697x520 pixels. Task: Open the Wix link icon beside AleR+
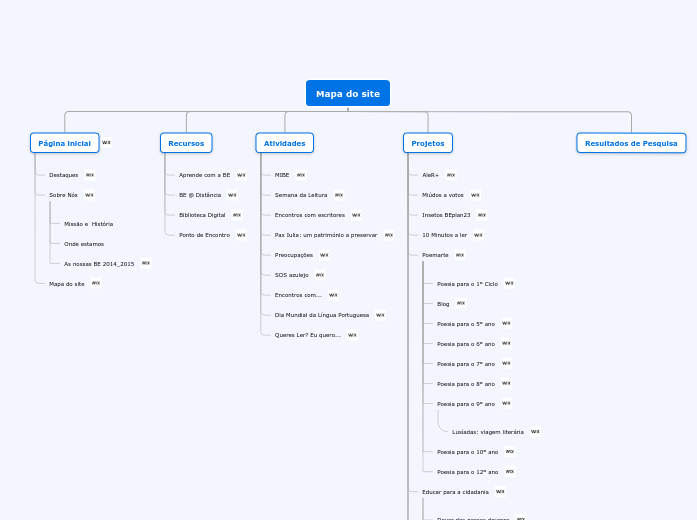point(451,175)
